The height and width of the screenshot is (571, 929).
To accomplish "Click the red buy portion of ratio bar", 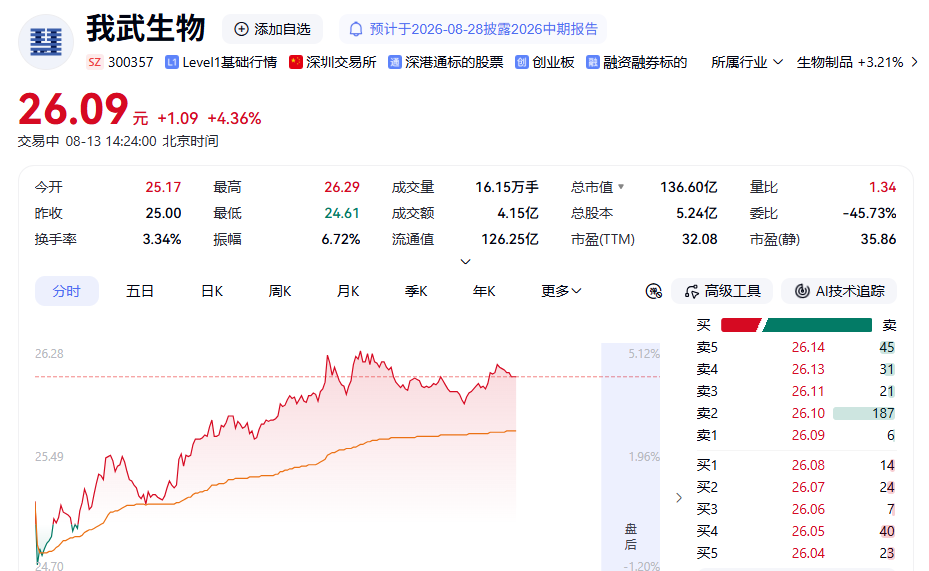I will tap(741, 325).
